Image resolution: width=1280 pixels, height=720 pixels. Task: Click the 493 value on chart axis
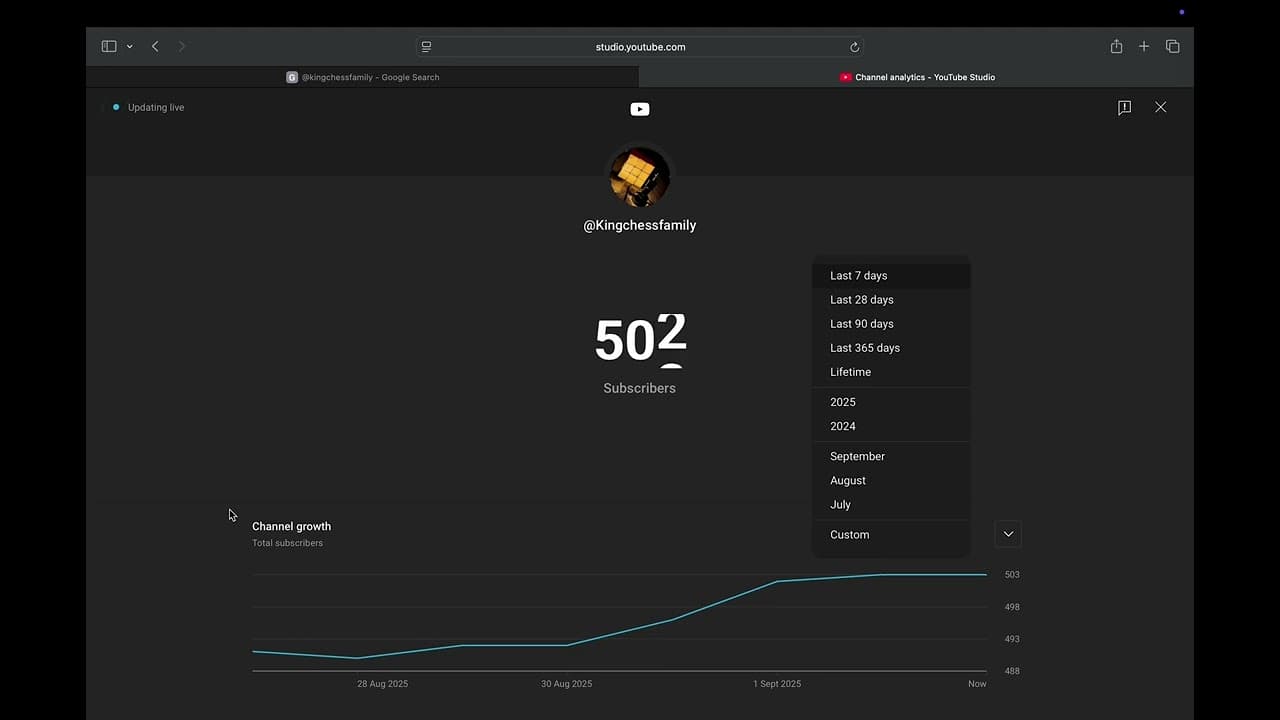1012,639
